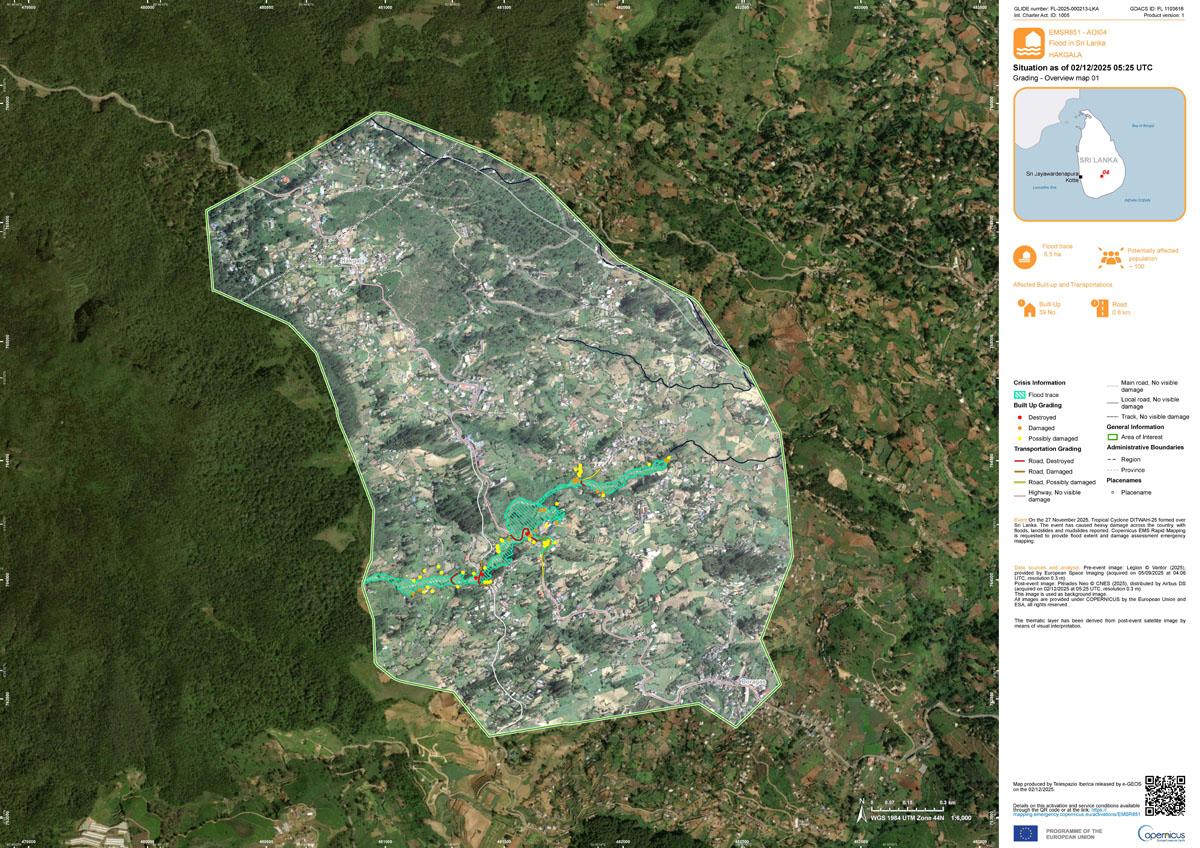Click the red Destroyed legend dot
Image resolution: width=1200 pixels, height=848 pixels.
(1020, 417)
